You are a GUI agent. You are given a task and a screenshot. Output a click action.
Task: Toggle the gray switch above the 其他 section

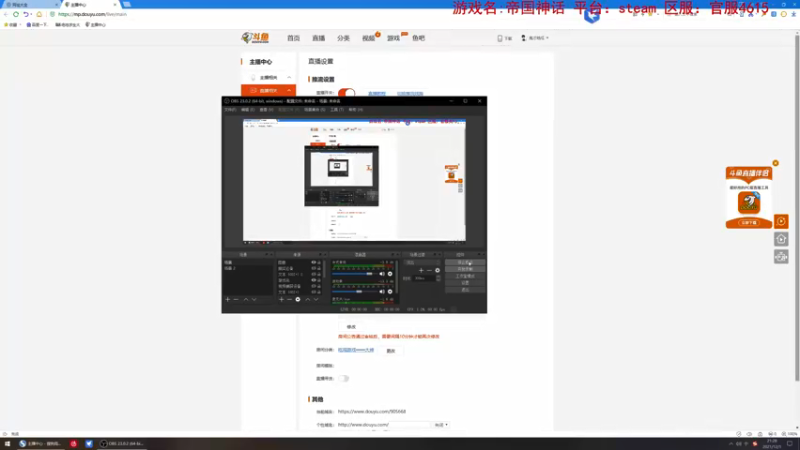343,379
